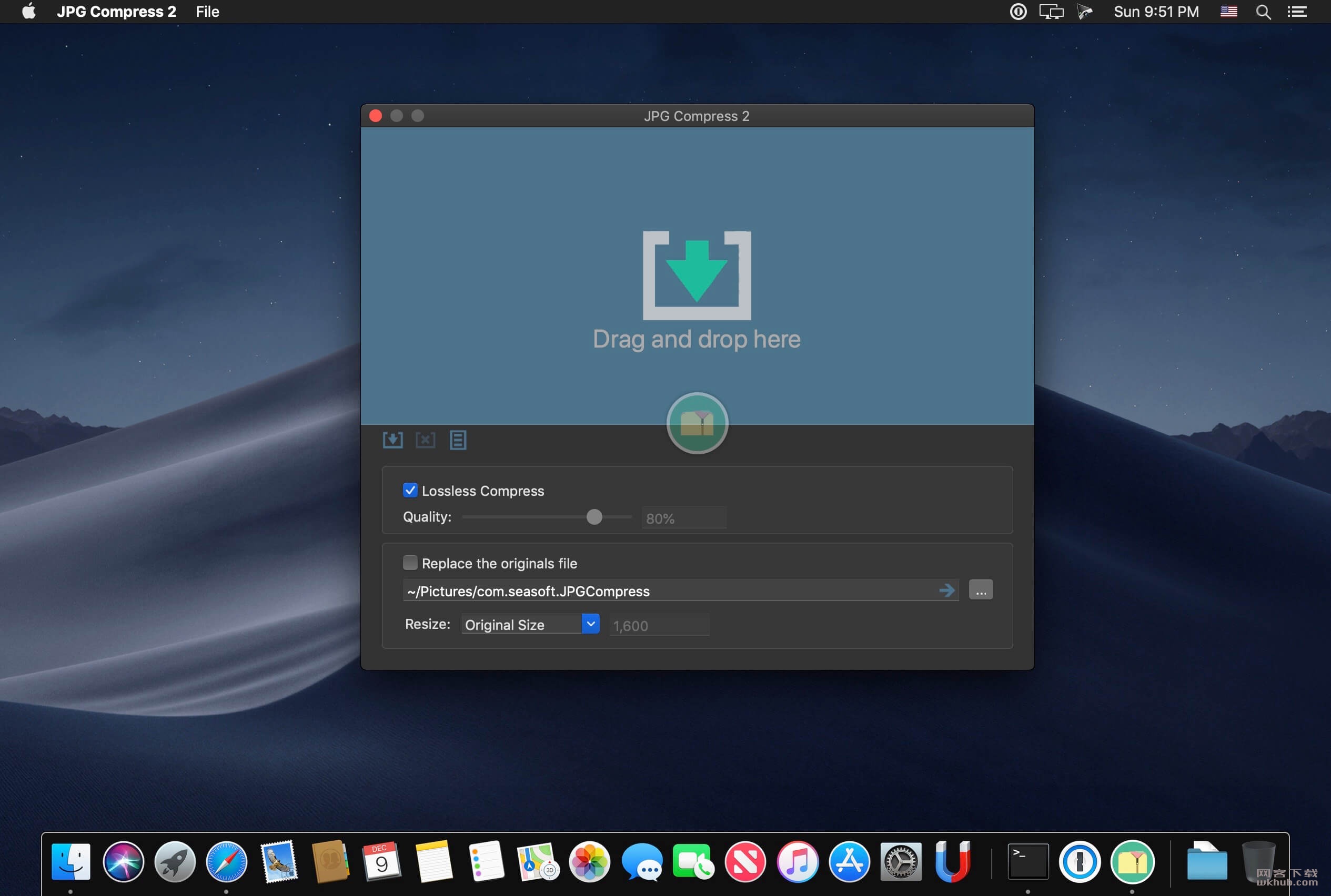Open Reminders from the Dock

pos(486,861)
